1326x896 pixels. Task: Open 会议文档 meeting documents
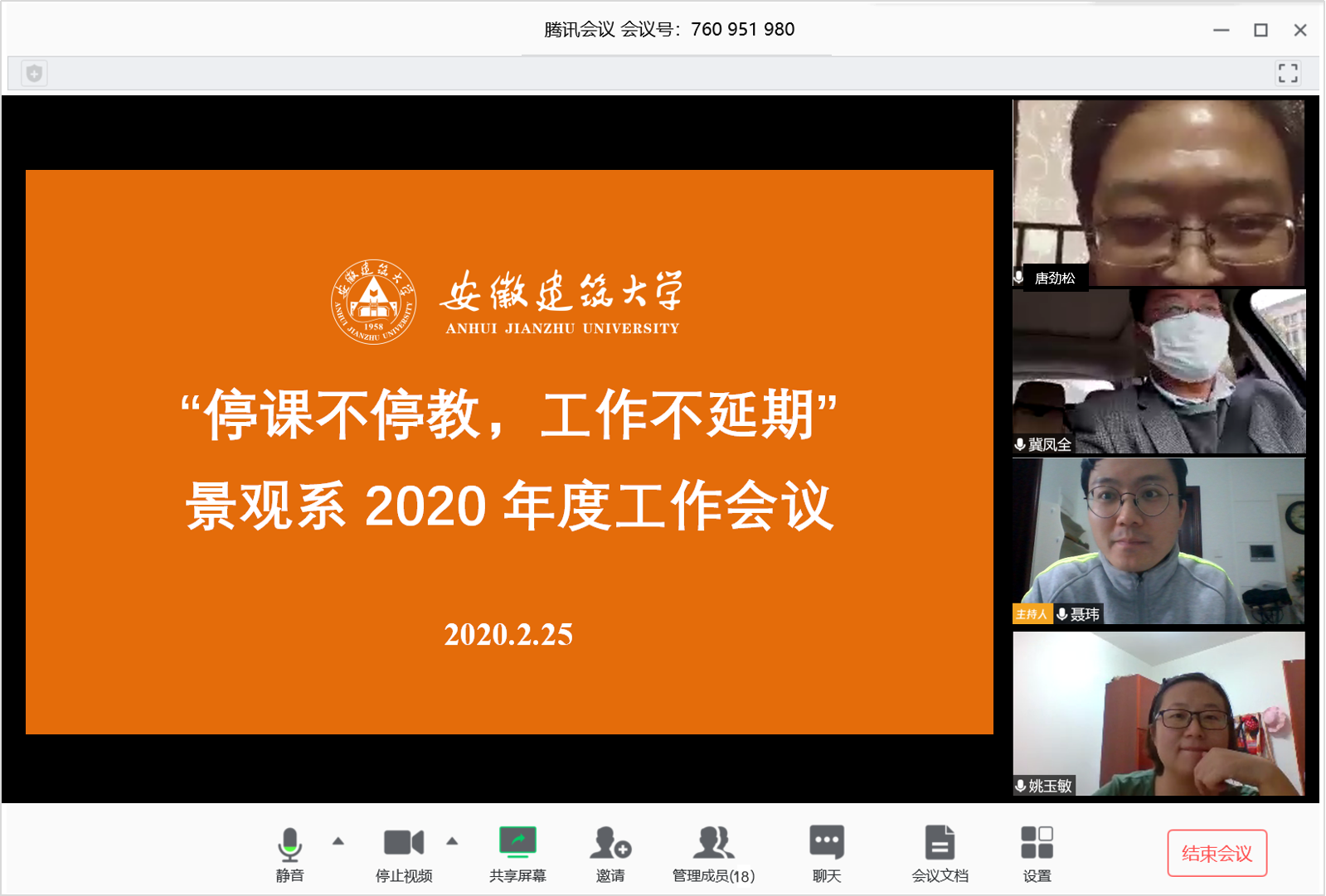click(940, 843)
